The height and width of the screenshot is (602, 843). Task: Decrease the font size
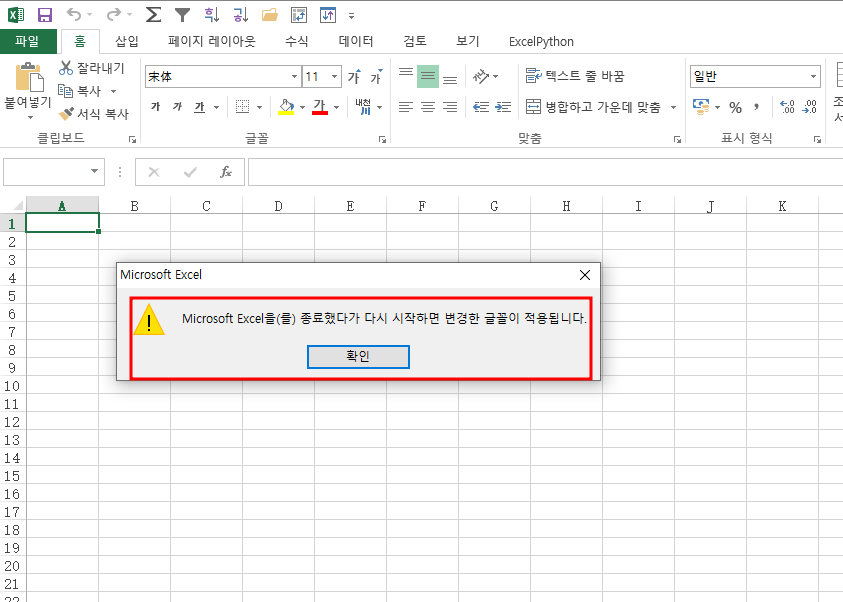click(x=376, y=77)
